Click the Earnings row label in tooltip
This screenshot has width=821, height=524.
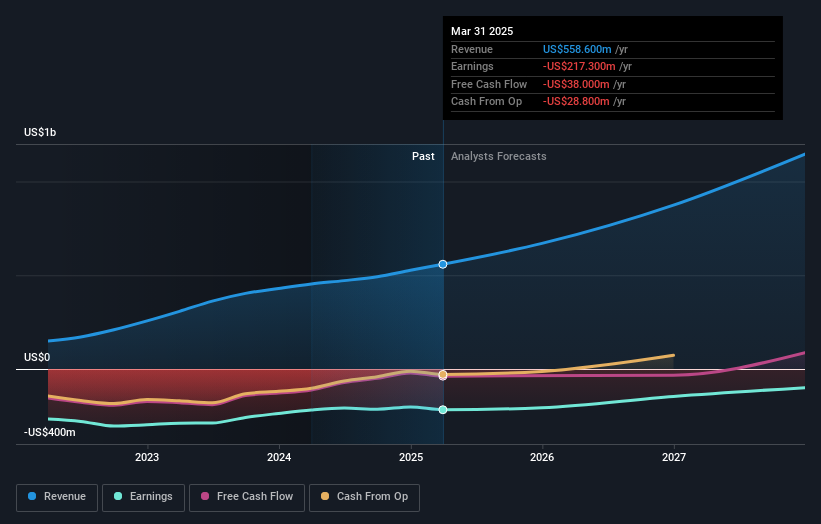472,66
